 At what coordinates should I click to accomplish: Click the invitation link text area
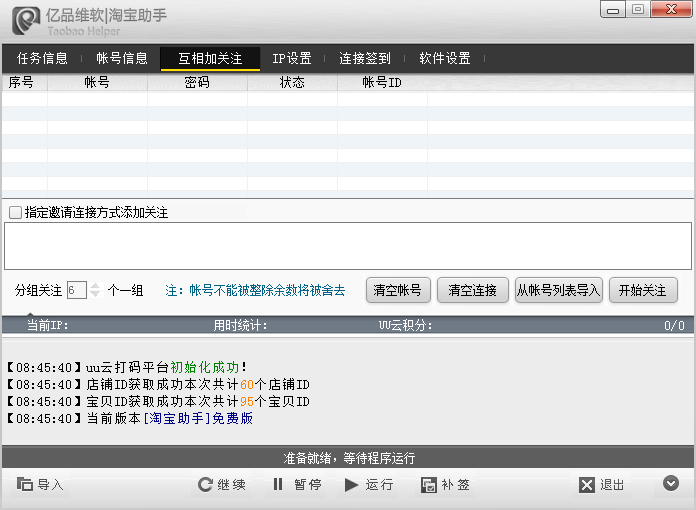(347, 245)
